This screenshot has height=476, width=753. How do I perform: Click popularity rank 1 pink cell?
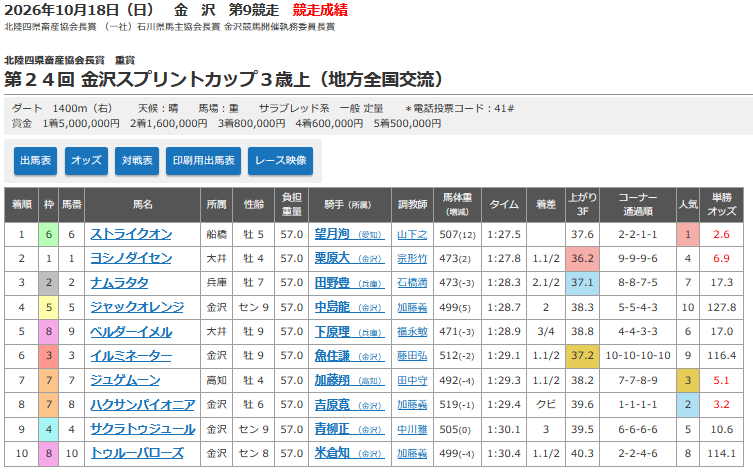click(688, 234)
